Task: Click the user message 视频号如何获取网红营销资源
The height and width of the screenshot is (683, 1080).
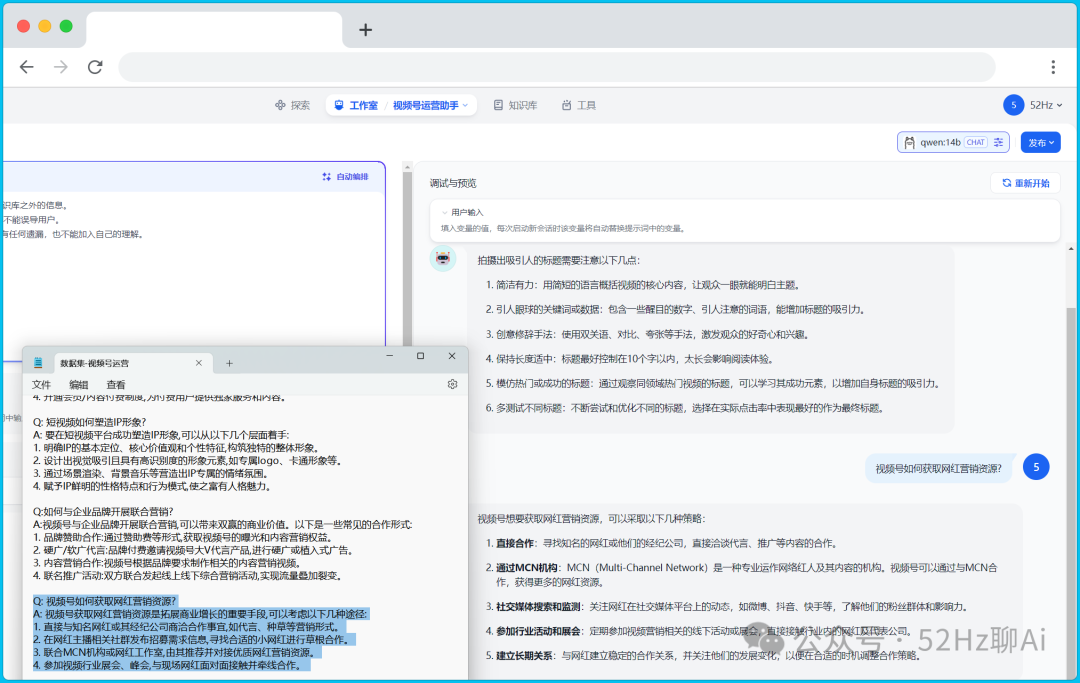Action: [938, 469]
